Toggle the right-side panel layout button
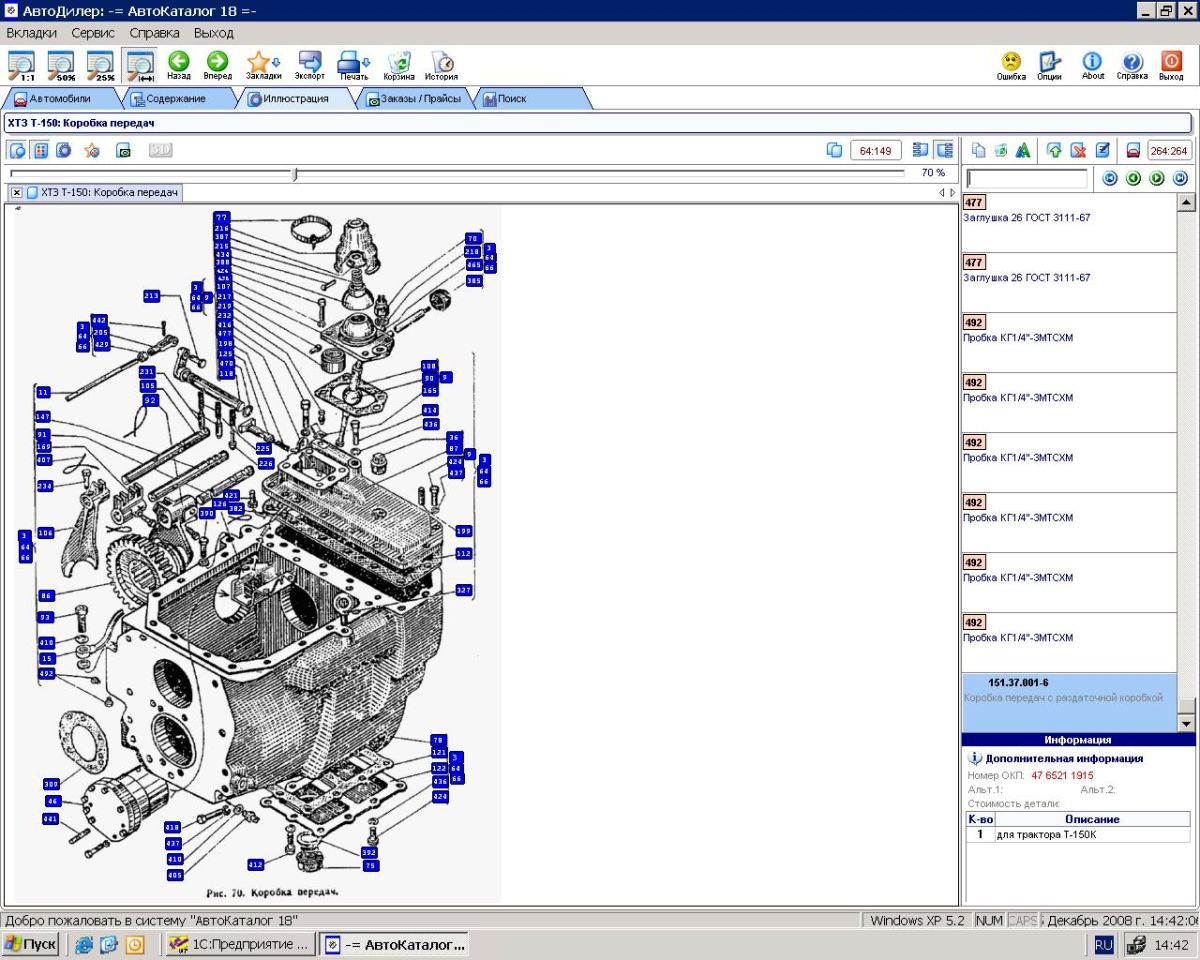Screen dimensions: 1200x960 tap(944, 150)
